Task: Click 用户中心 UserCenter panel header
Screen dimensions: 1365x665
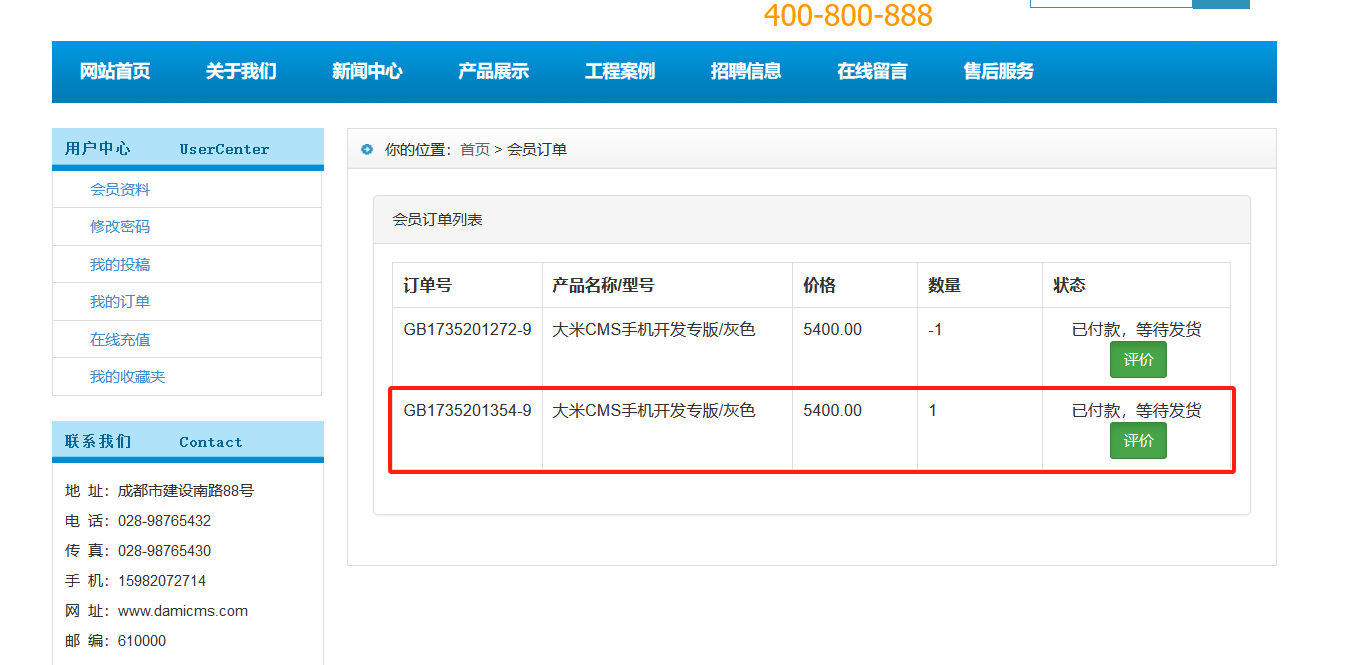Action: 188,148
